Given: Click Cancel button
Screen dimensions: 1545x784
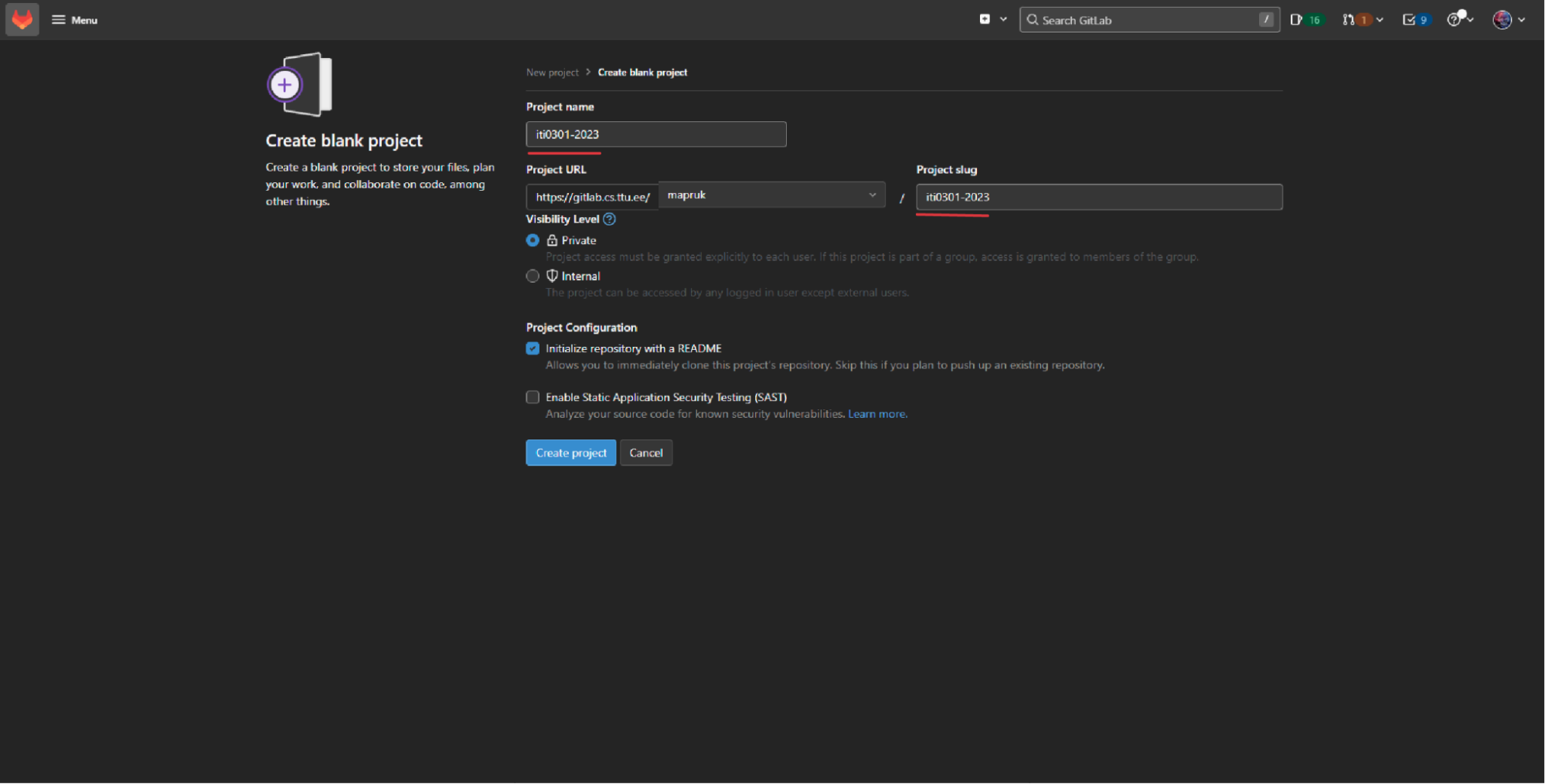Looking at the screenshot, I should click(646, 453).
